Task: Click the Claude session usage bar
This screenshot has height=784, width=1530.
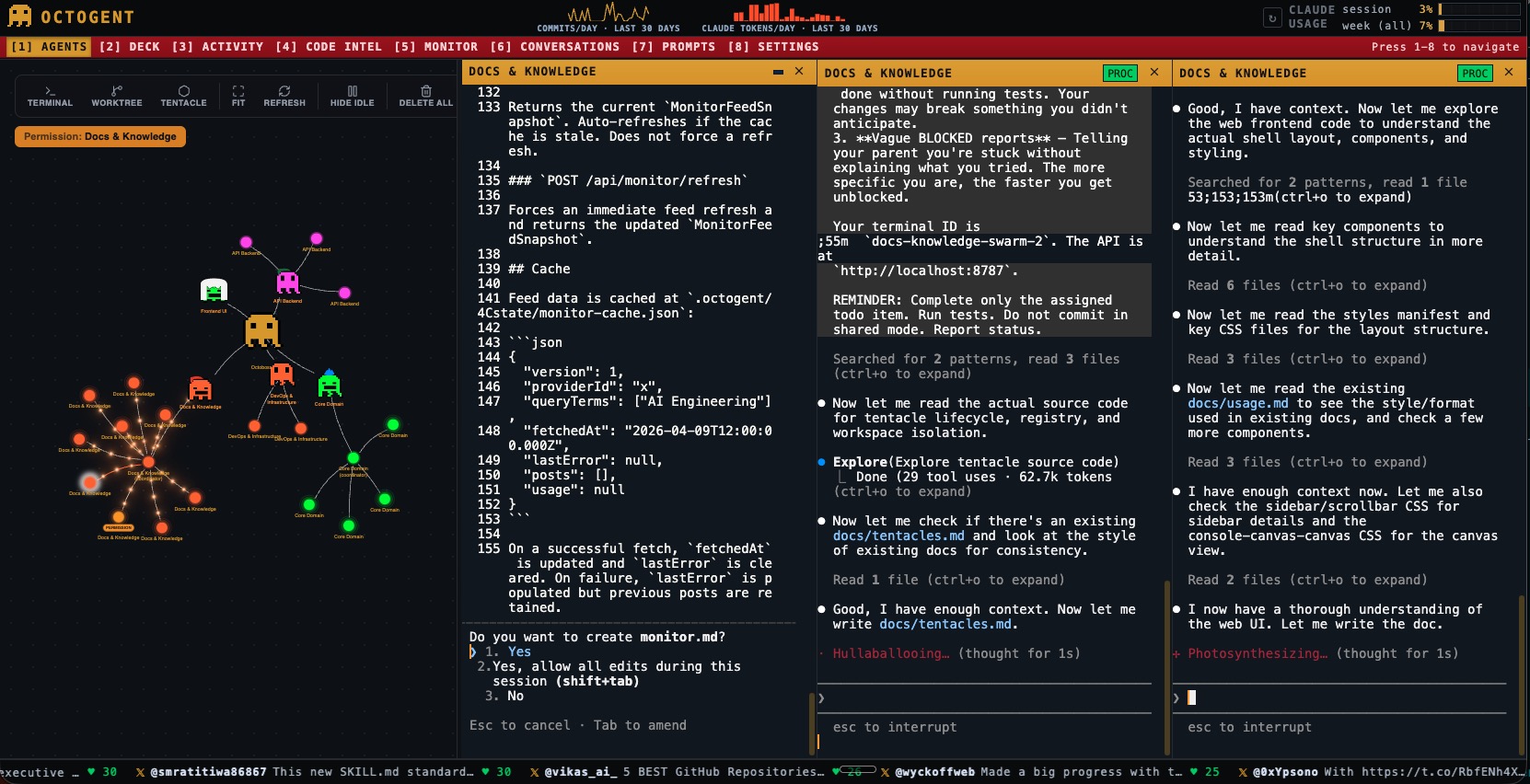Action: tap(1479, 9)
